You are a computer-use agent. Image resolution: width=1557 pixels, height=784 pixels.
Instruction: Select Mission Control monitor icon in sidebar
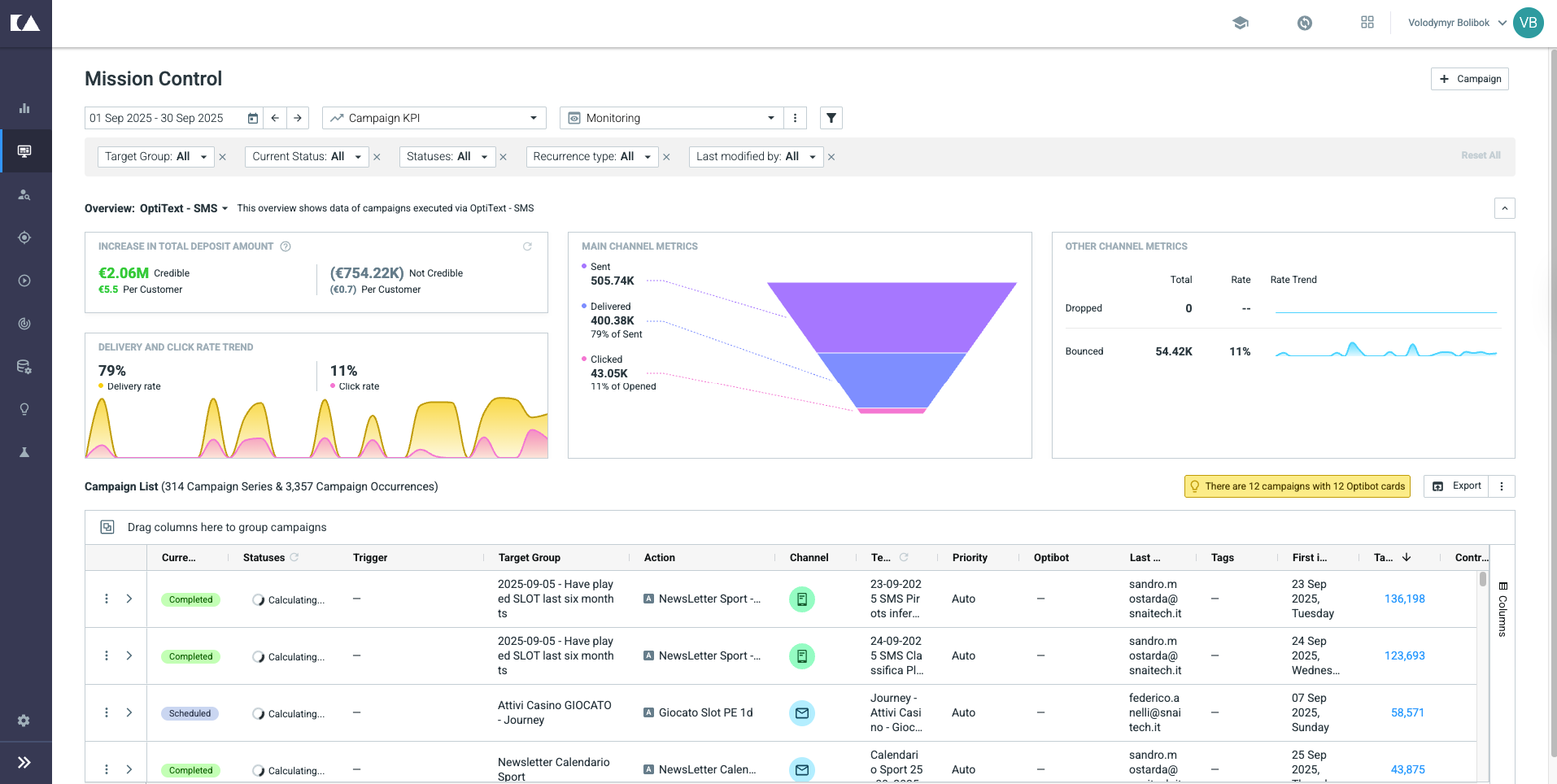24,151
